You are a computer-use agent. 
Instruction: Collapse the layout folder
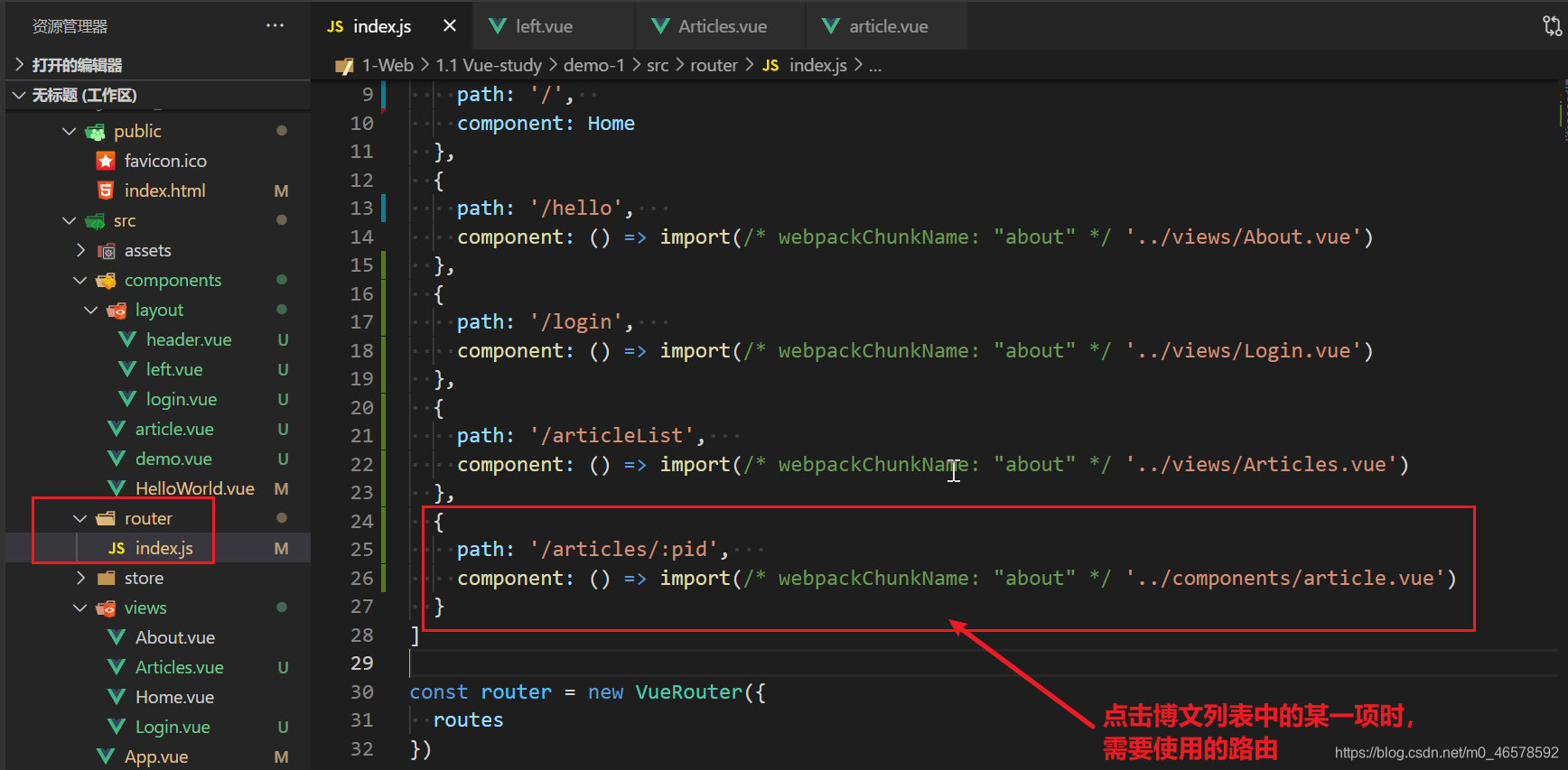click(x=91, y=311)
